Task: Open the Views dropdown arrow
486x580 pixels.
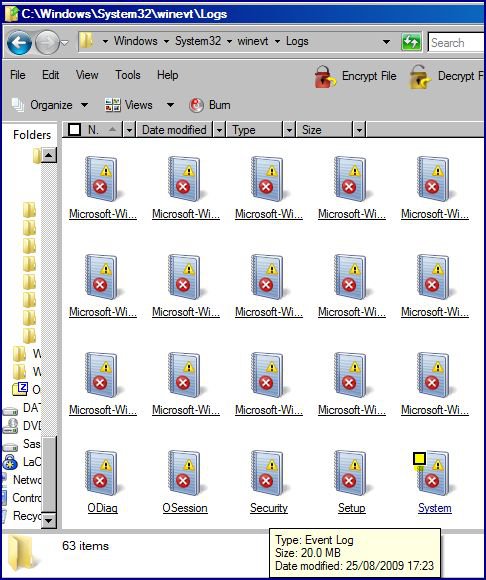Action: pyautogui.click(x=170, y=105)
